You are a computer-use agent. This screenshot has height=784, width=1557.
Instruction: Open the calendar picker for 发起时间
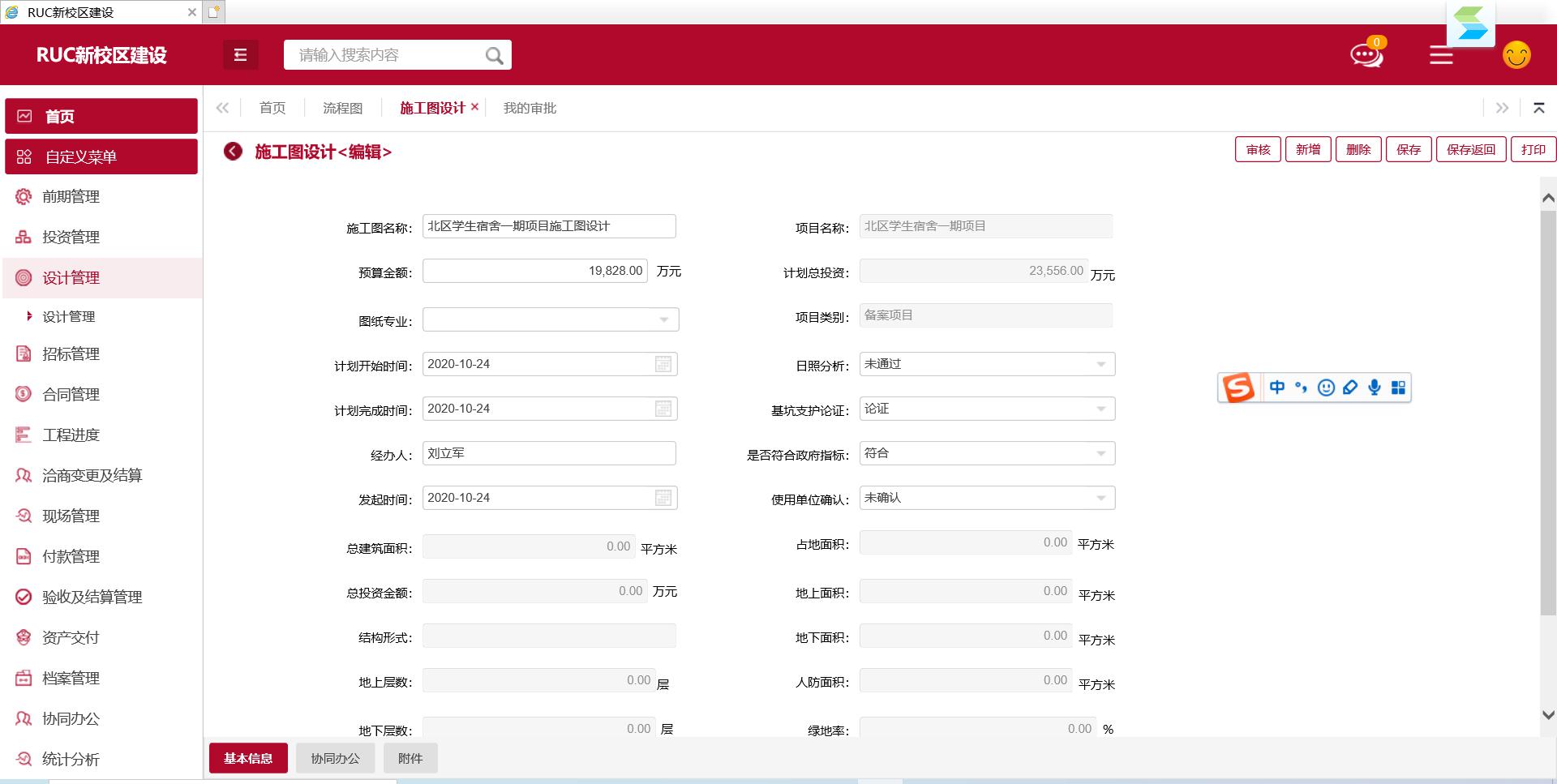(663, 498)
